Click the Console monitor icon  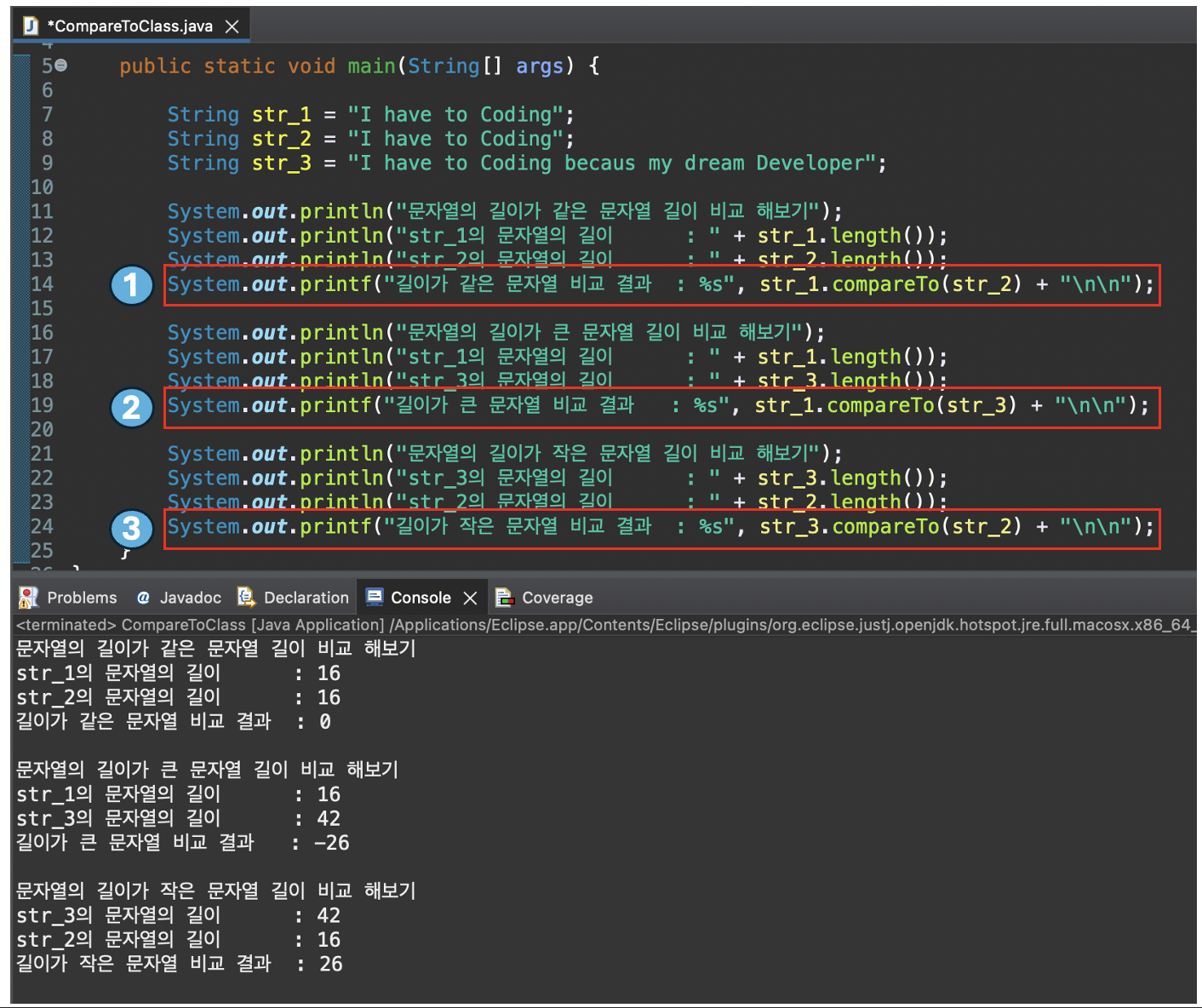[374, 598]
